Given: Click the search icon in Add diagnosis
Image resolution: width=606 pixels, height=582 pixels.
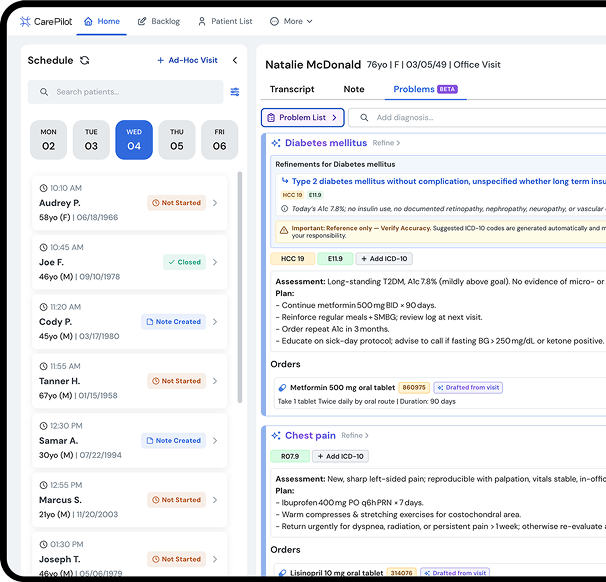Looking at the screenshot, I should click(x=364, y=117).
